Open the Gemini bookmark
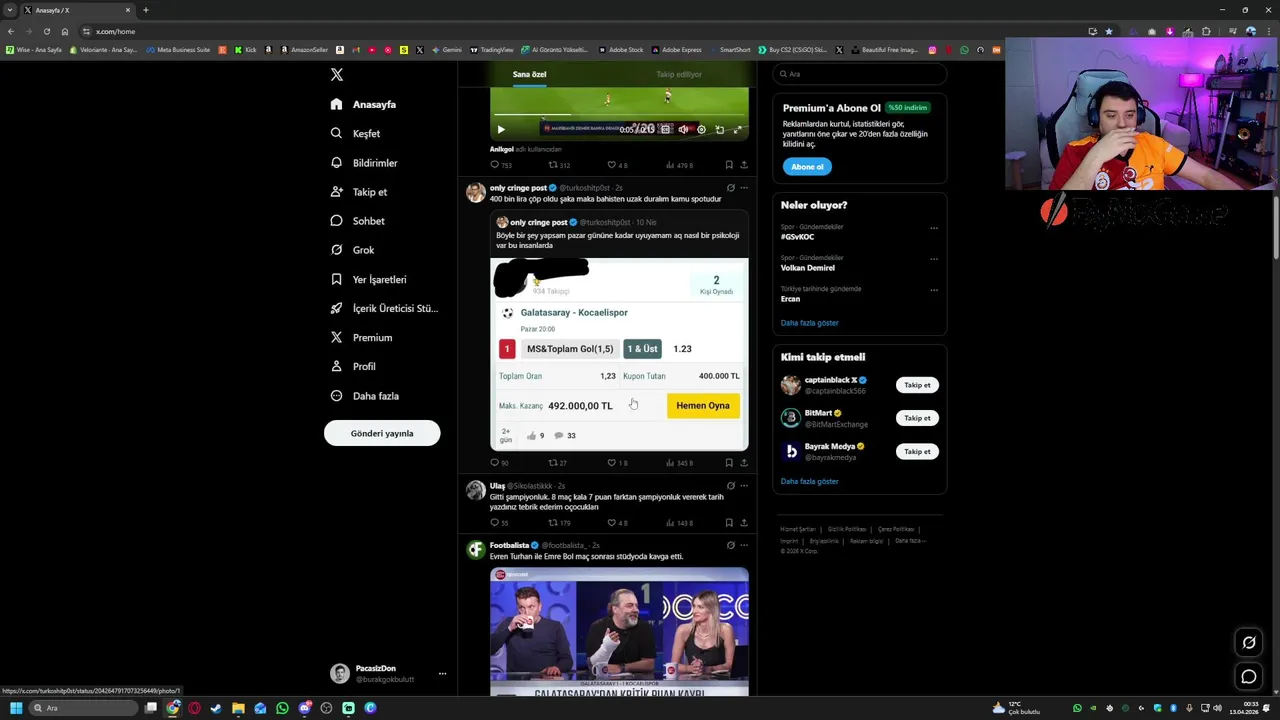The width and height of the screenshot is (1280, 720). point(446,50)
